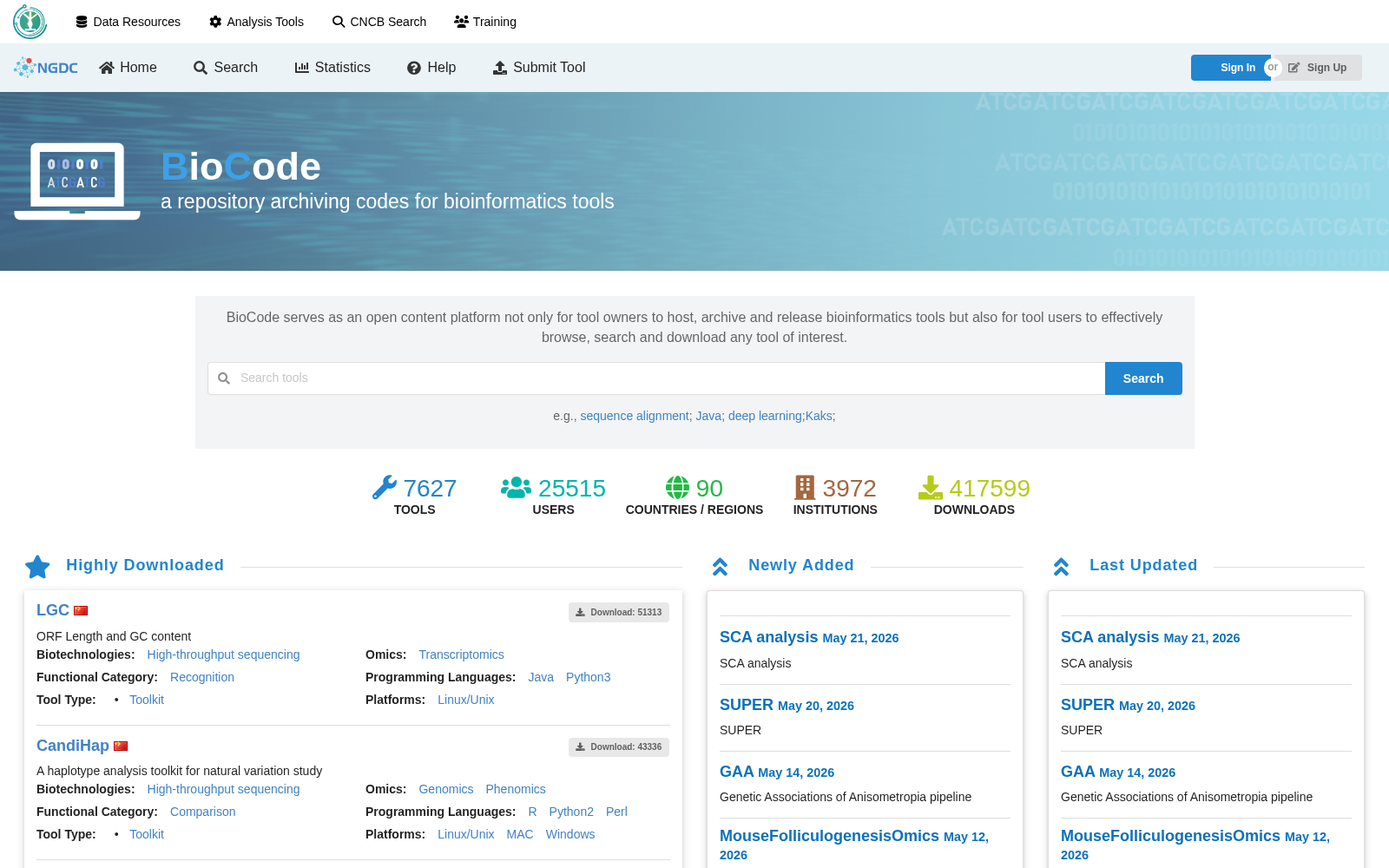This screenshot has width=1389, height=868.
Task: Open GAA in Last Updated list
Action: click(x=1078, y=772)
